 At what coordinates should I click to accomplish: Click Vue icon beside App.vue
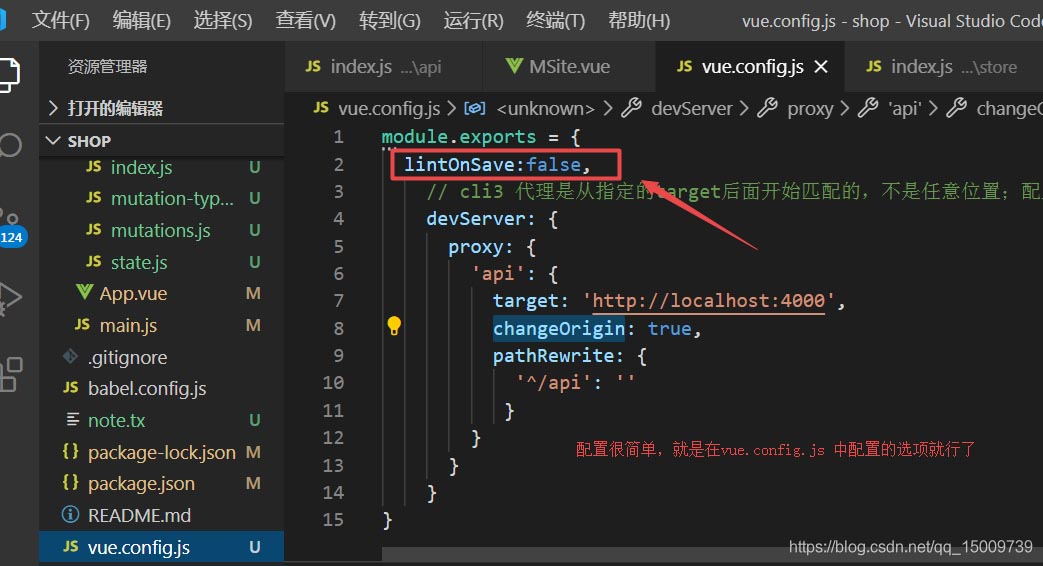coord(84,292)
